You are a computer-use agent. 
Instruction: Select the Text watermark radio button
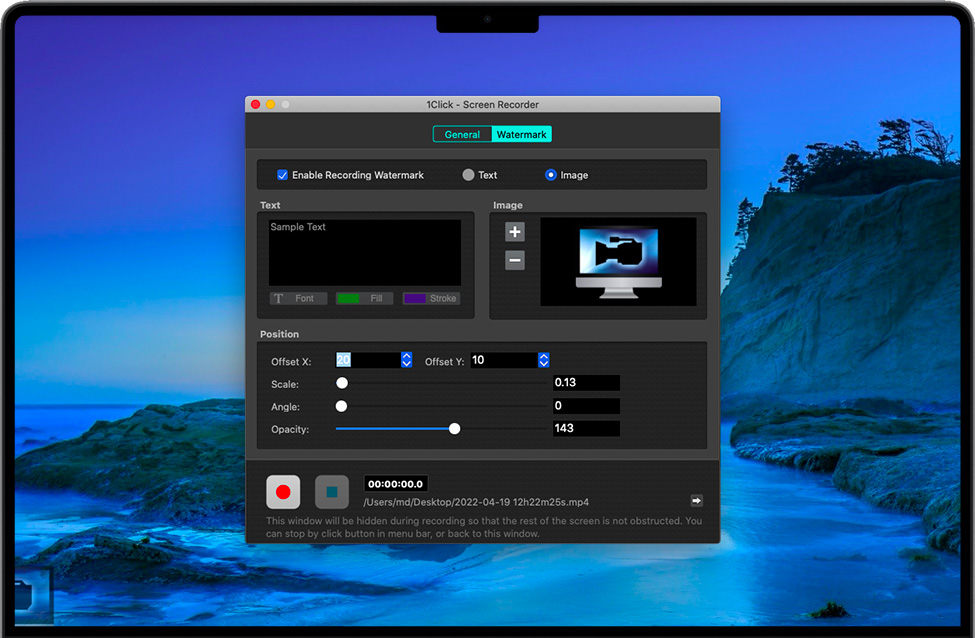tap(468, 175)
